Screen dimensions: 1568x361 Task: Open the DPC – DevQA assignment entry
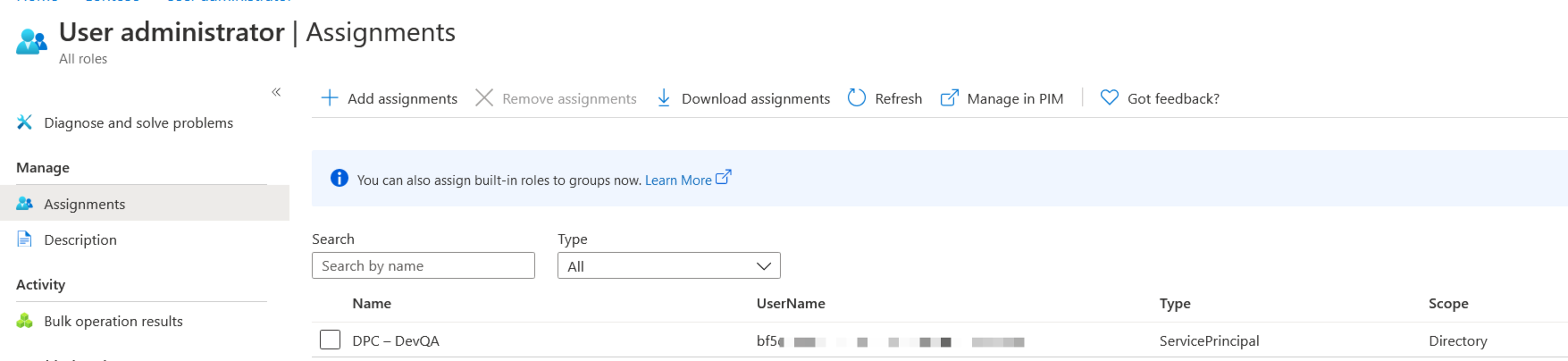point(396,340)
